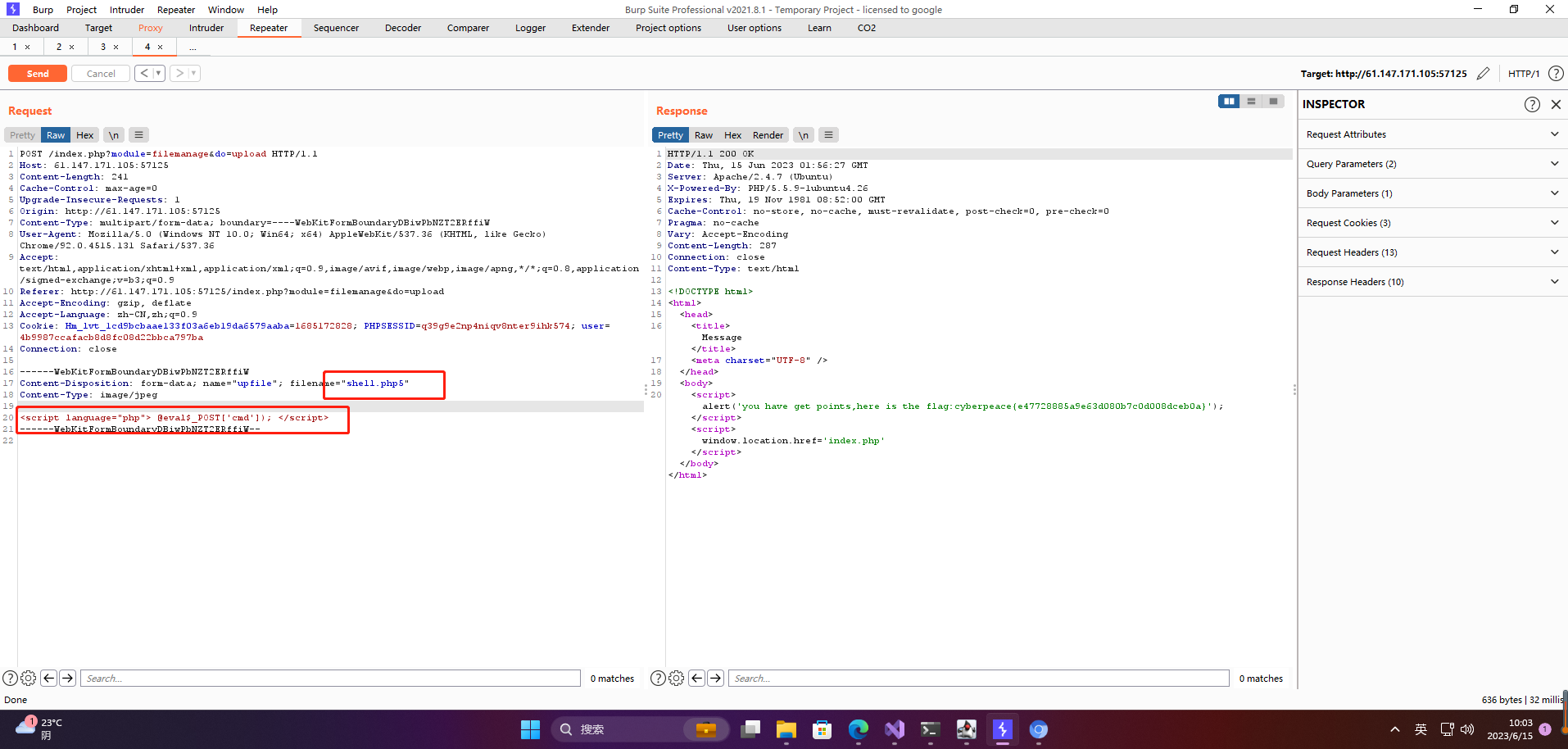Viewport: 1568px width, 749px height.
Task: Select Repeater sub-tab 1
Action: coord(15,47)
